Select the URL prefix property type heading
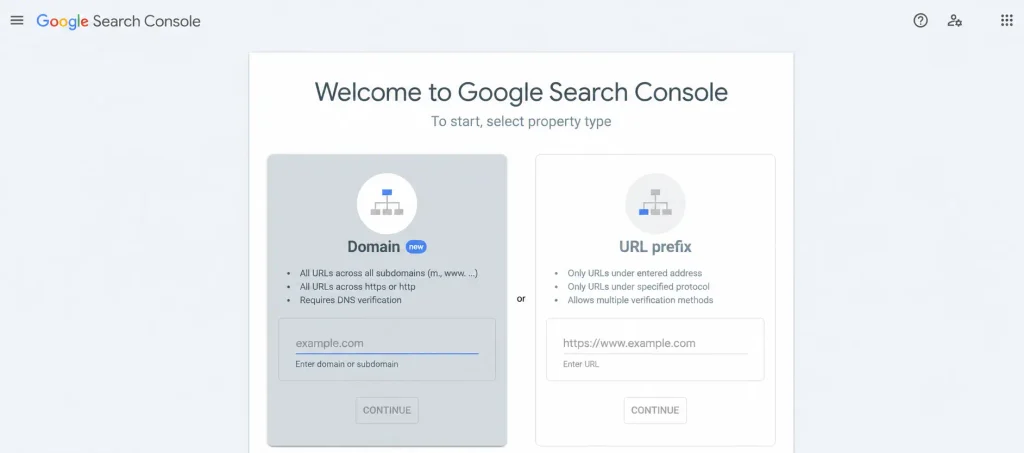Screen dimensions: 1024x453 point(655,247)
